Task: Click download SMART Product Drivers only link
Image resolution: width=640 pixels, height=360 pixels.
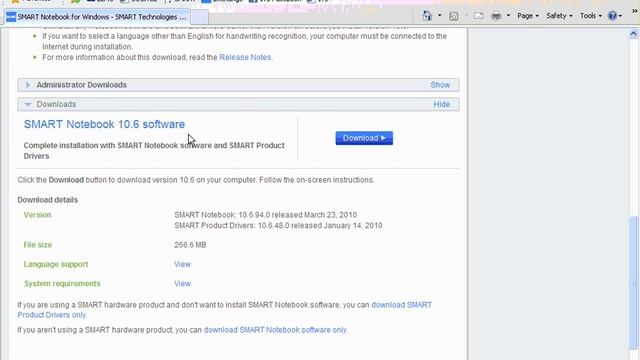Action: 224,310
